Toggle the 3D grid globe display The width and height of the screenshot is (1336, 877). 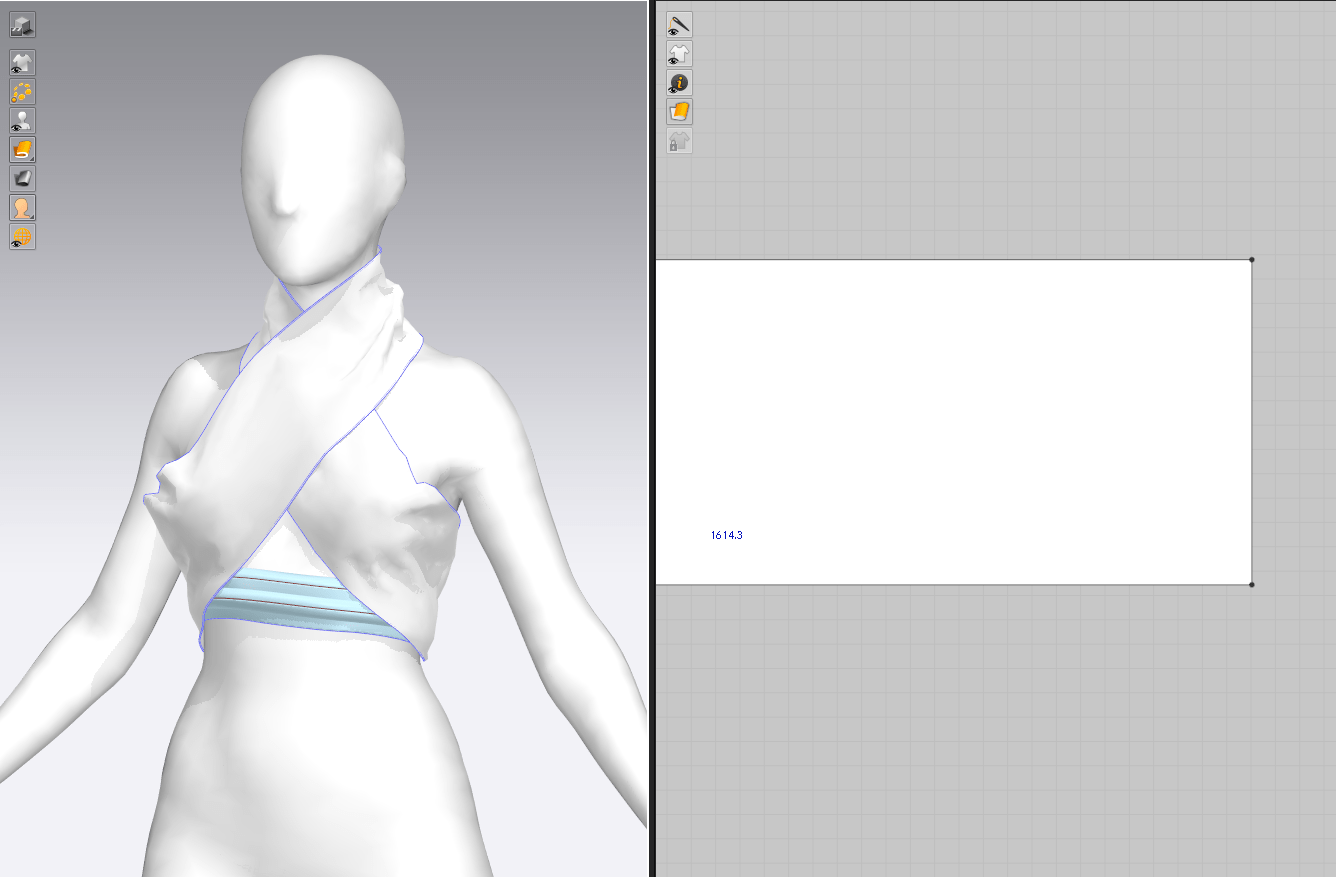click(x=22, y=237)
